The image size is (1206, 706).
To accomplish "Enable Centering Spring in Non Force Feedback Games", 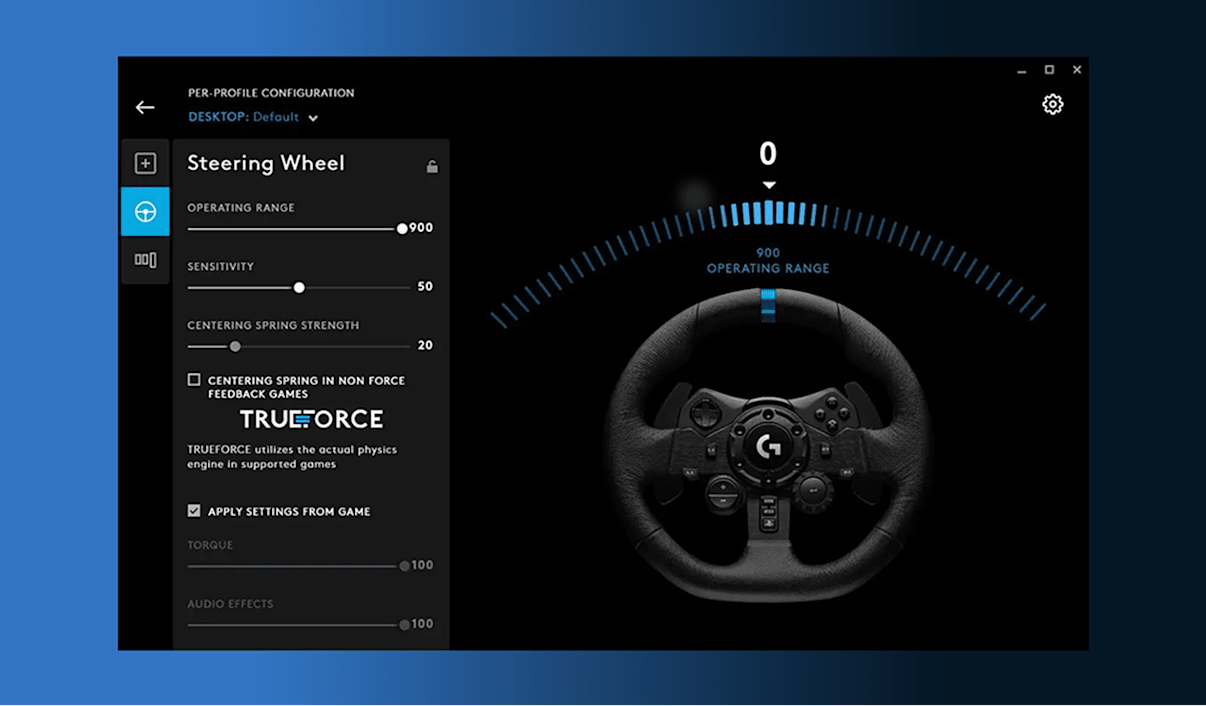I will (194, 380).
